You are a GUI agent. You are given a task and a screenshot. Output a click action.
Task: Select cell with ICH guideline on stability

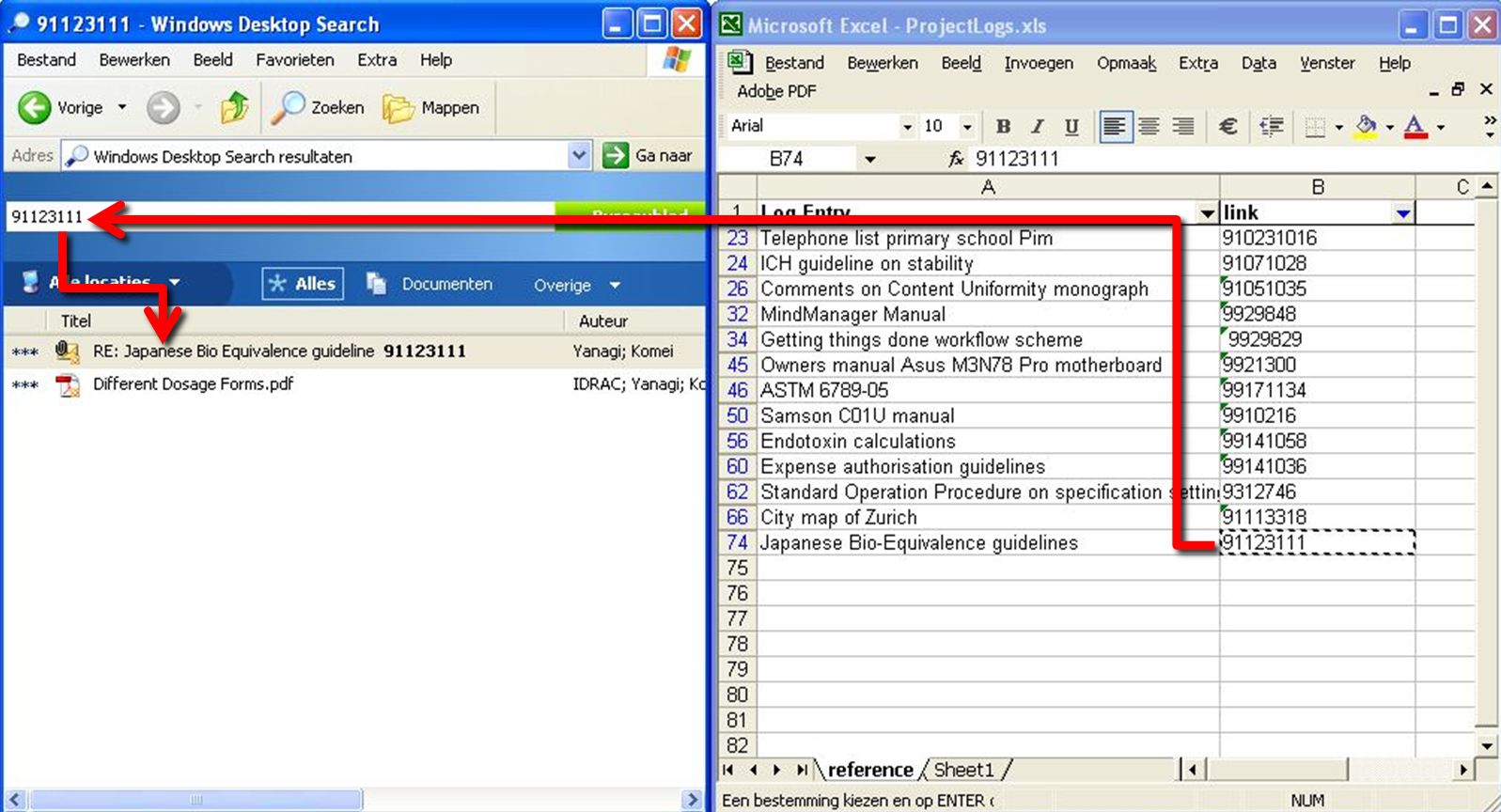[x=988, y=263]
